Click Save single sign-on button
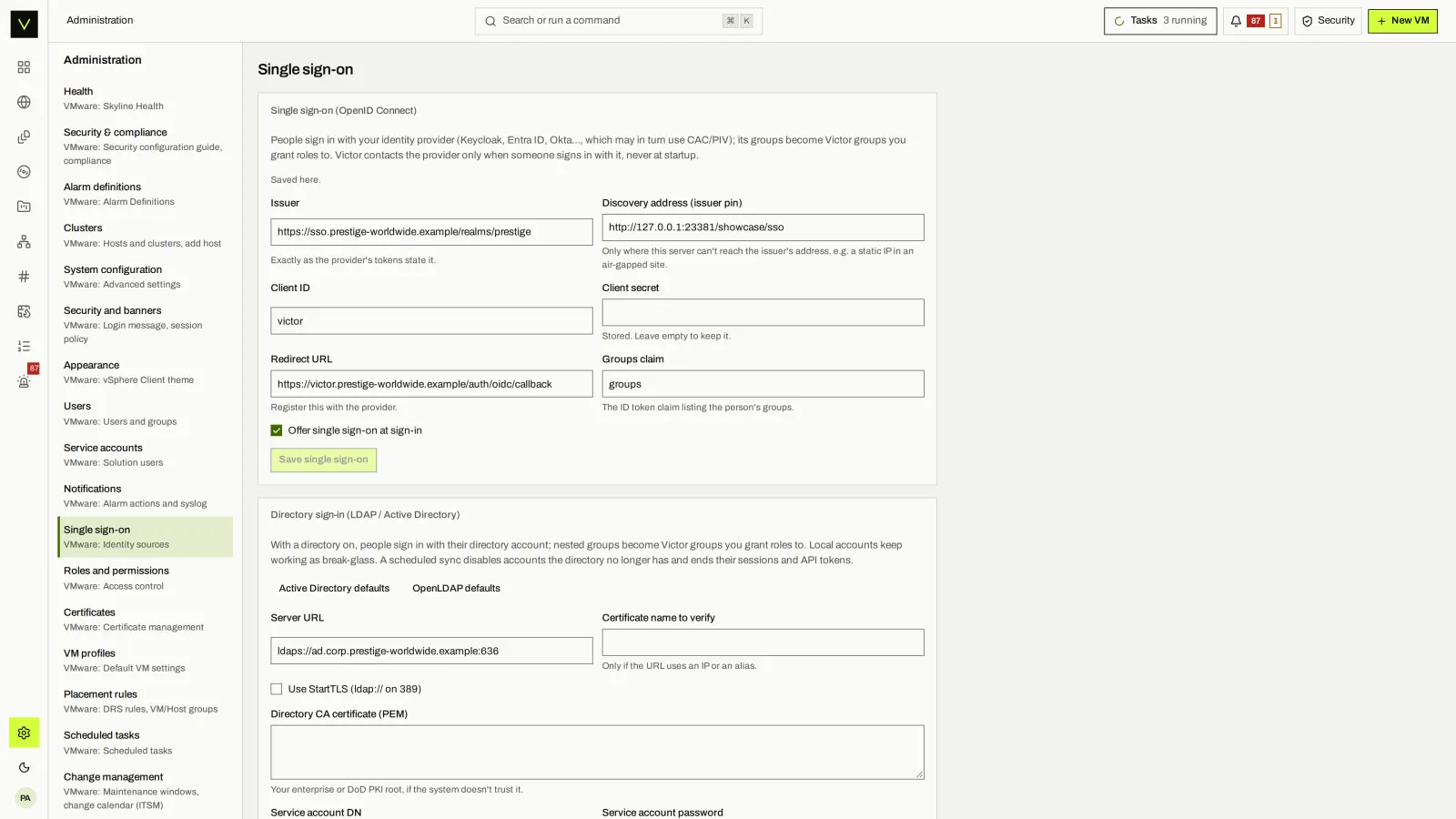 coord(323,460)
